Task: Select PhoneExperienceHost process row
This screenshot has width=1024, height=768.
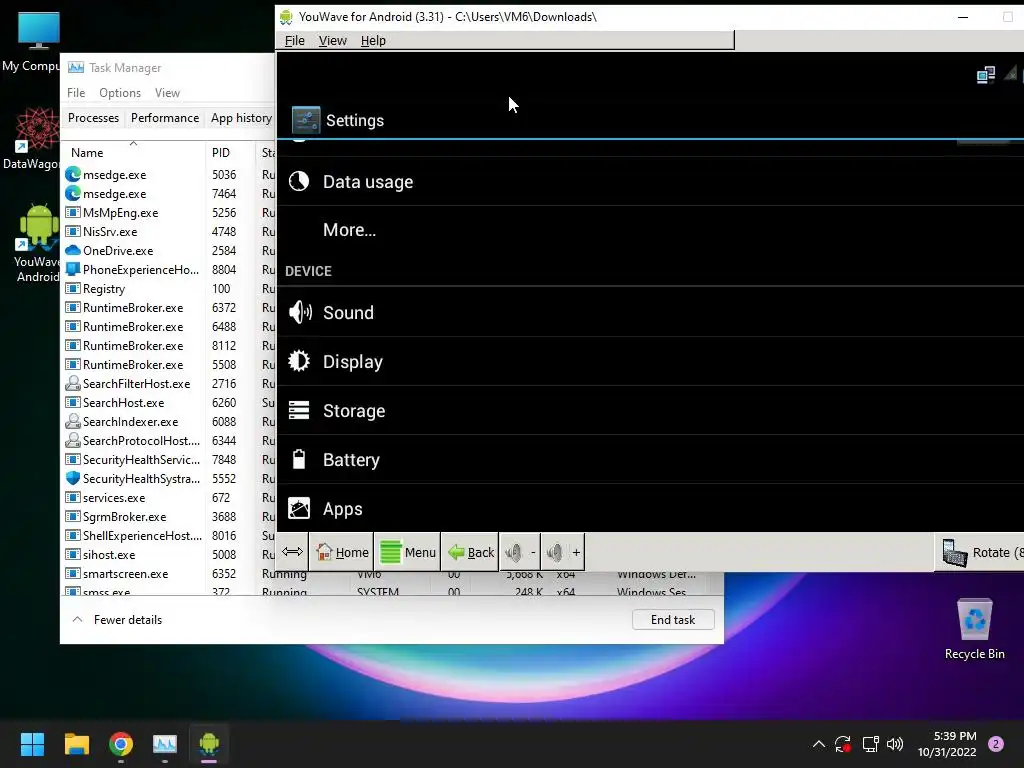Action: point(170,270)
